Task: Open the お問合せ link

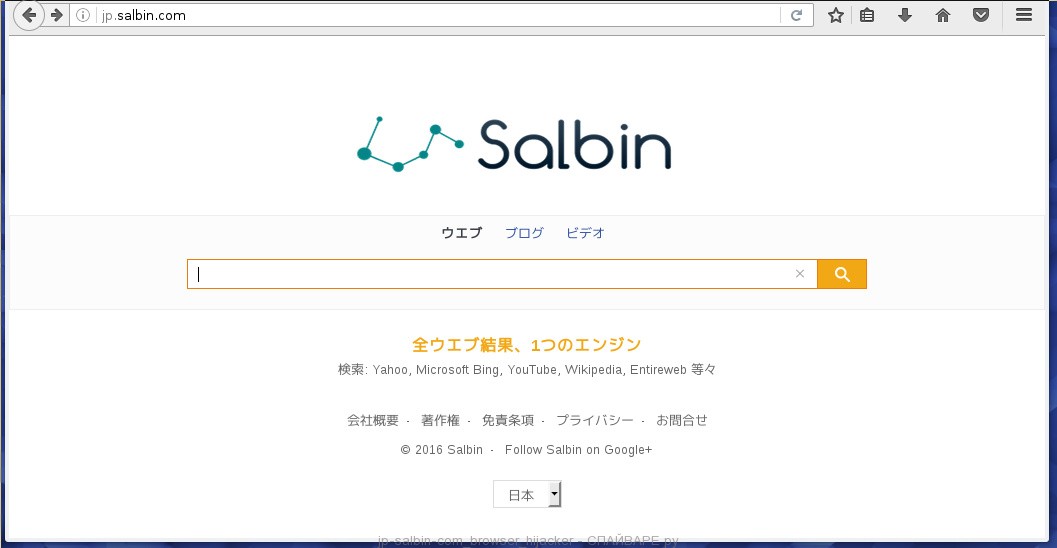Action: [682, 421]
